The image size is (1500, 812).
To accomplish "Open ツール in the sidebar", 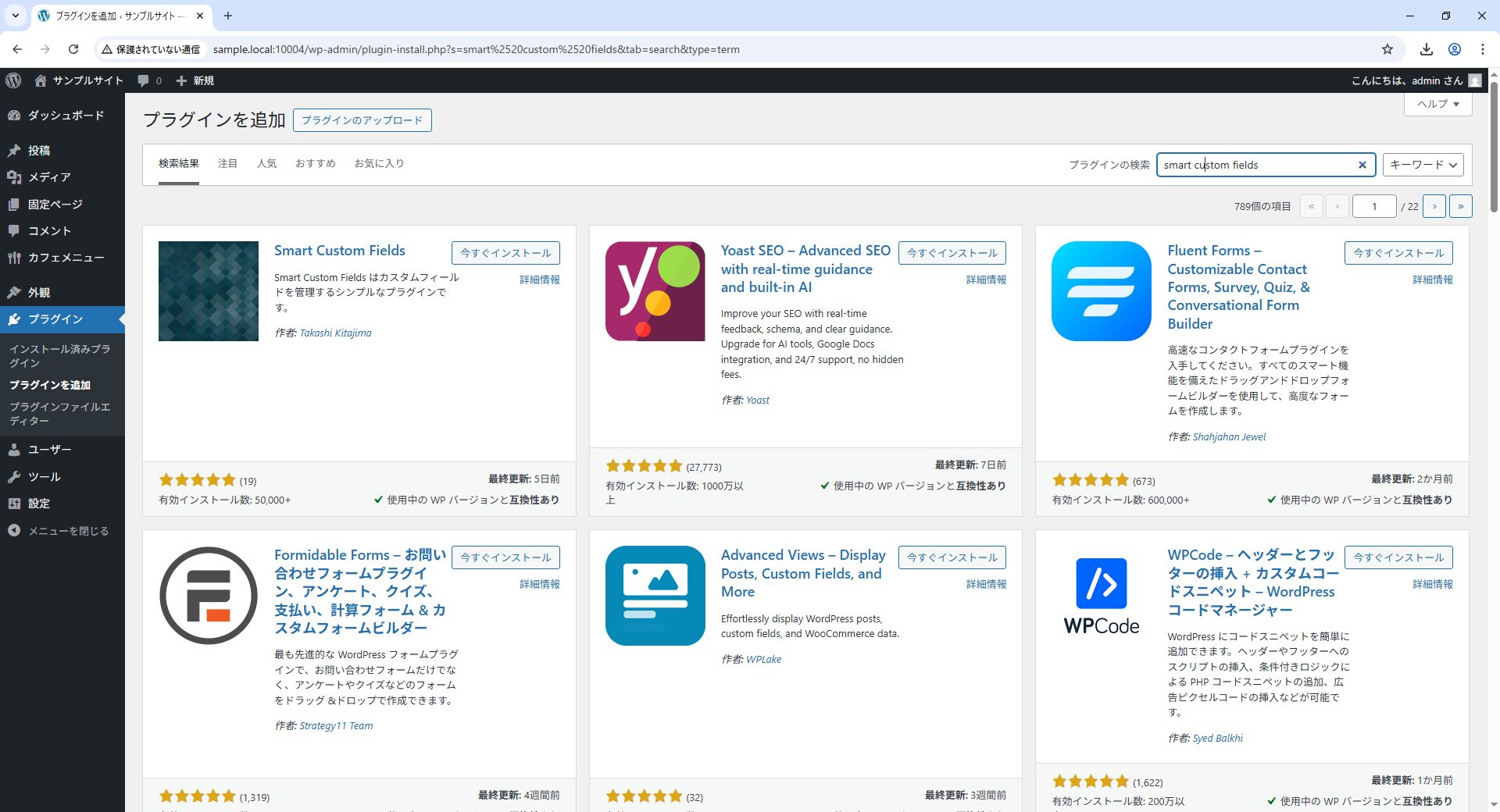I will point(62,477).
